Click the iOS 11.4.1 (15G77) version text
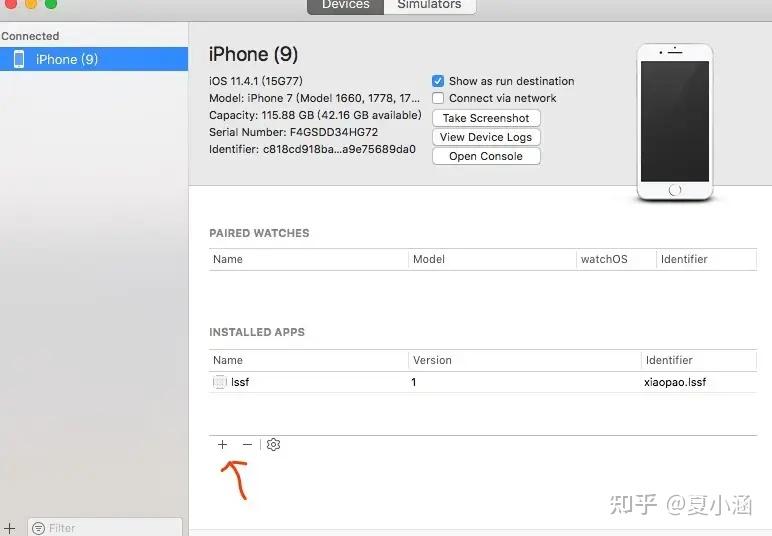 pyautogui.click(x=256, y=81)
